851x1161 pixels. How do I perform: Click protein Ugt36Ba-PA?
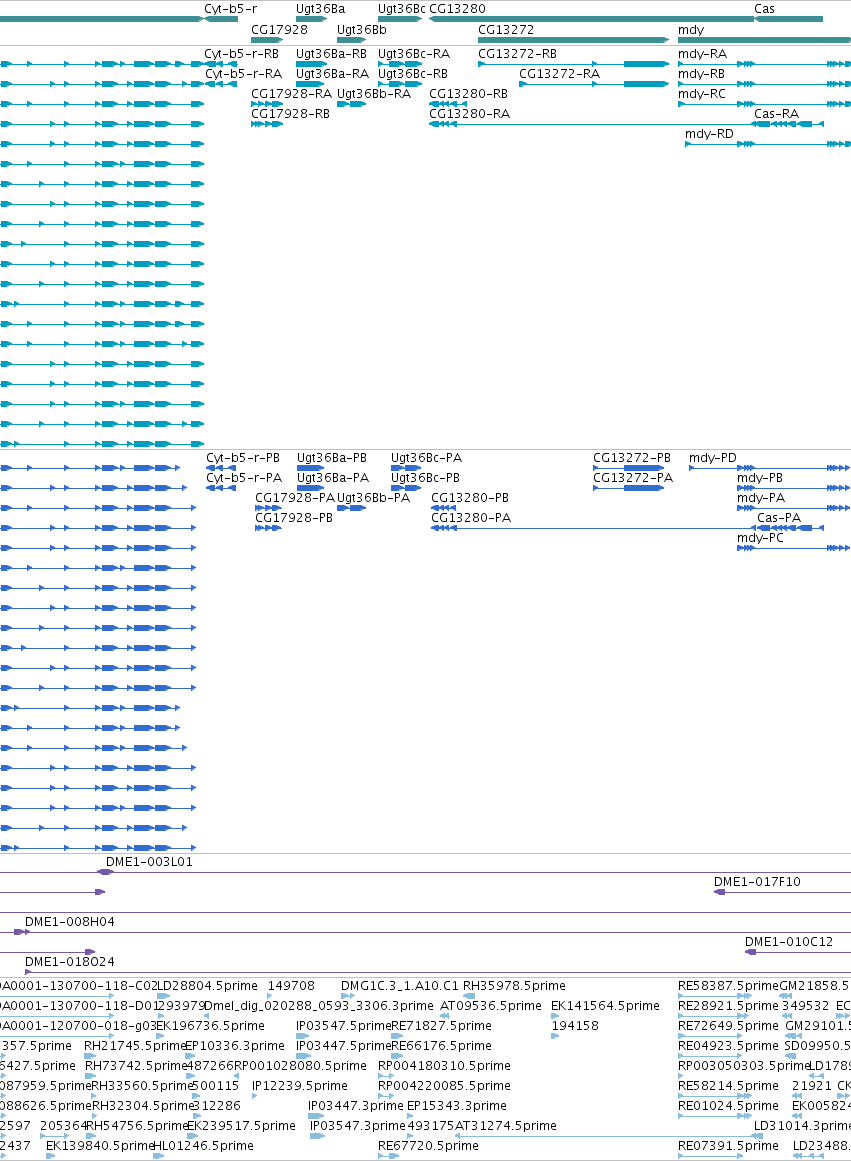click(x=333, y=478)
